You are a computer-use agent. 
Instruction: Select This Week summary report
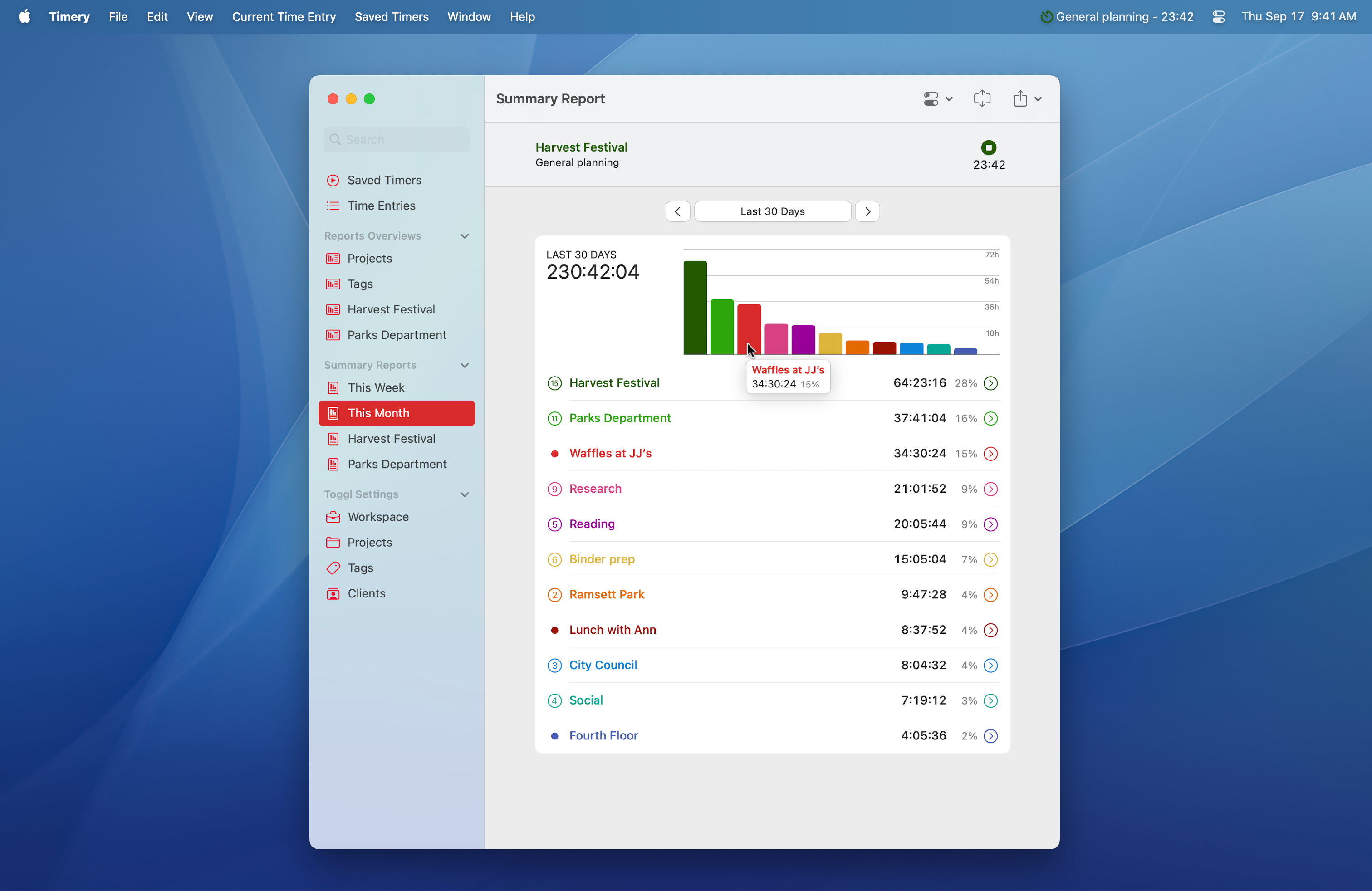(397, 388)
